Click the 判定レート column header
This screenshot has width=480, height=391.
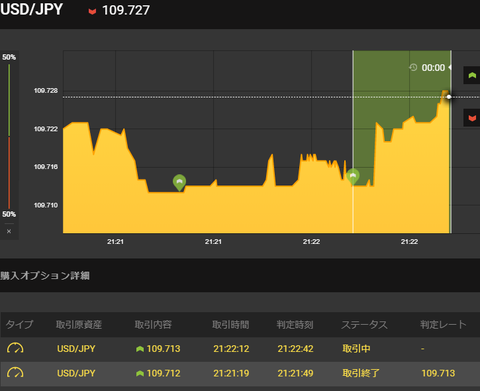(443, 324)
